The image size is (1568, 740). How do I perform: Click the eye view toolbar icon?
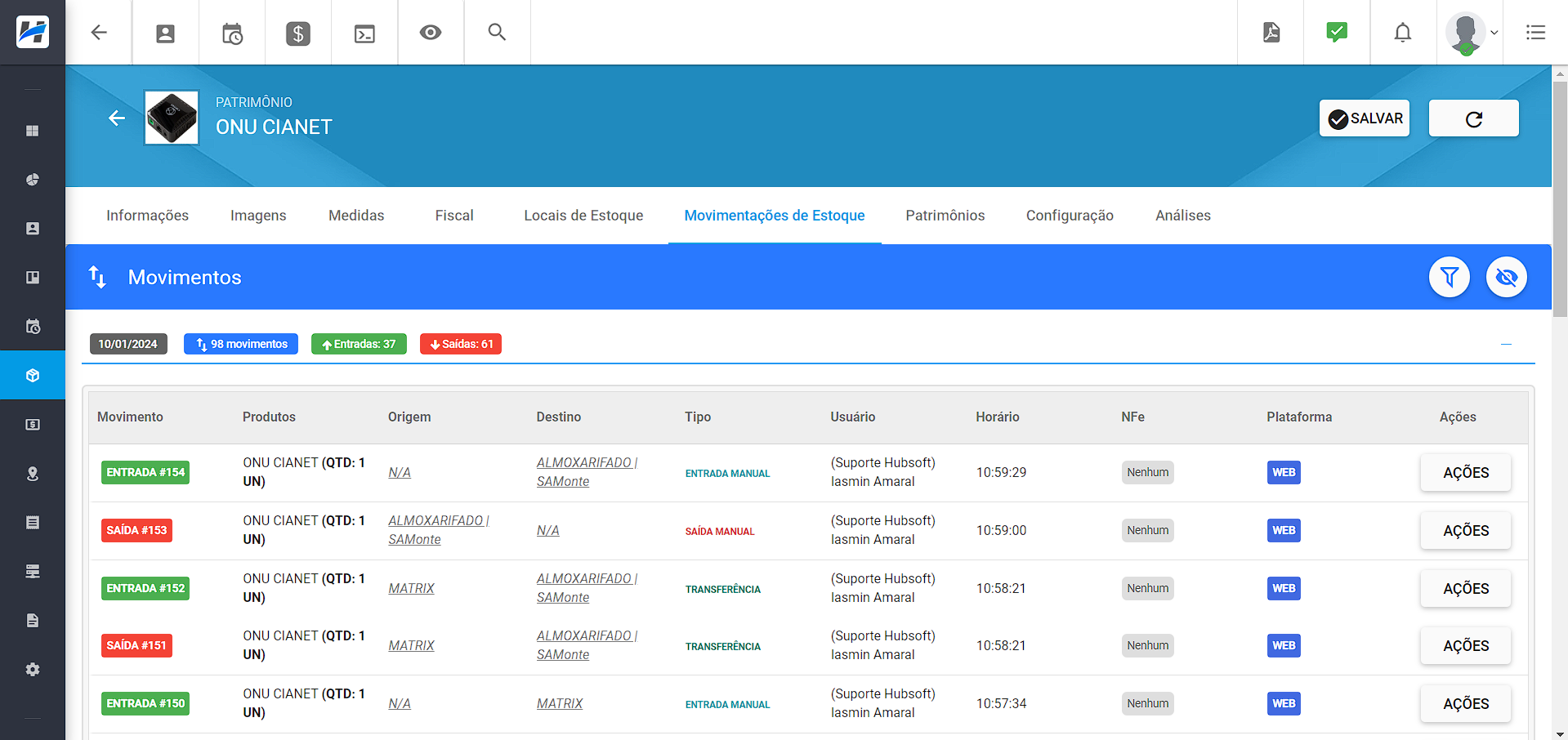pos(431,33)
